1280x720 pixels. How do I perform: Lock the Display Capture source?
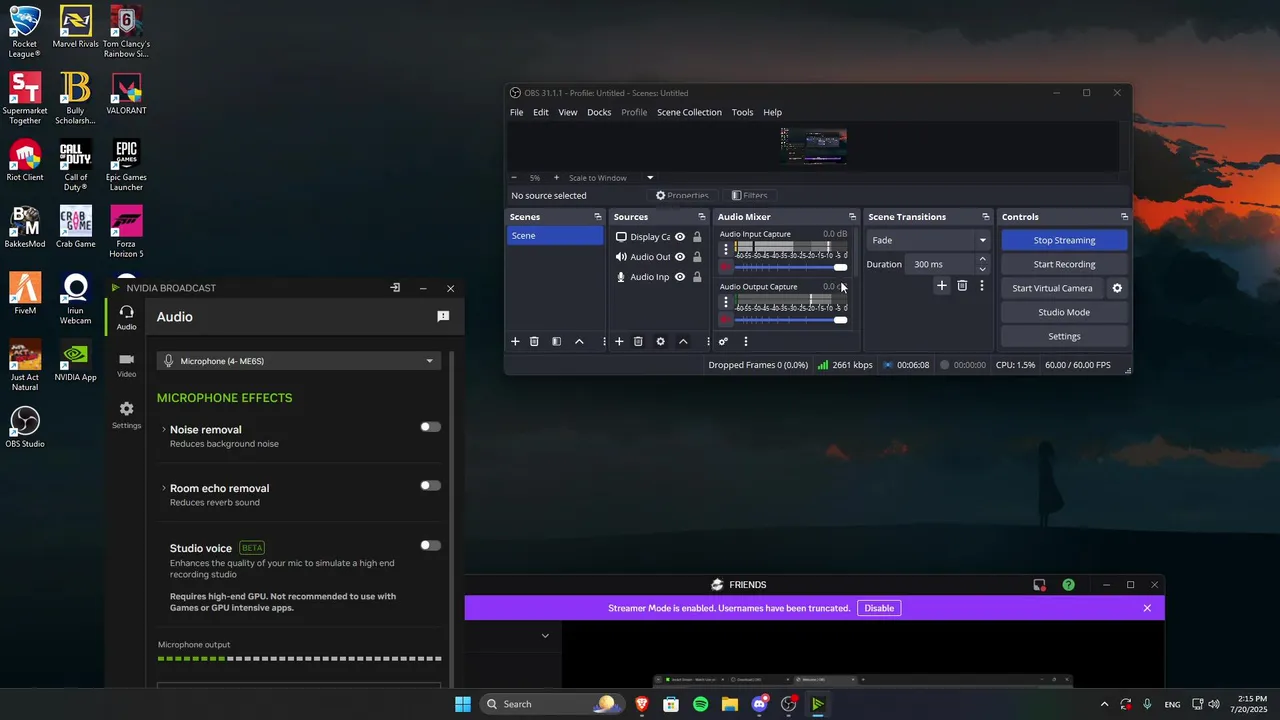point(697,237)
